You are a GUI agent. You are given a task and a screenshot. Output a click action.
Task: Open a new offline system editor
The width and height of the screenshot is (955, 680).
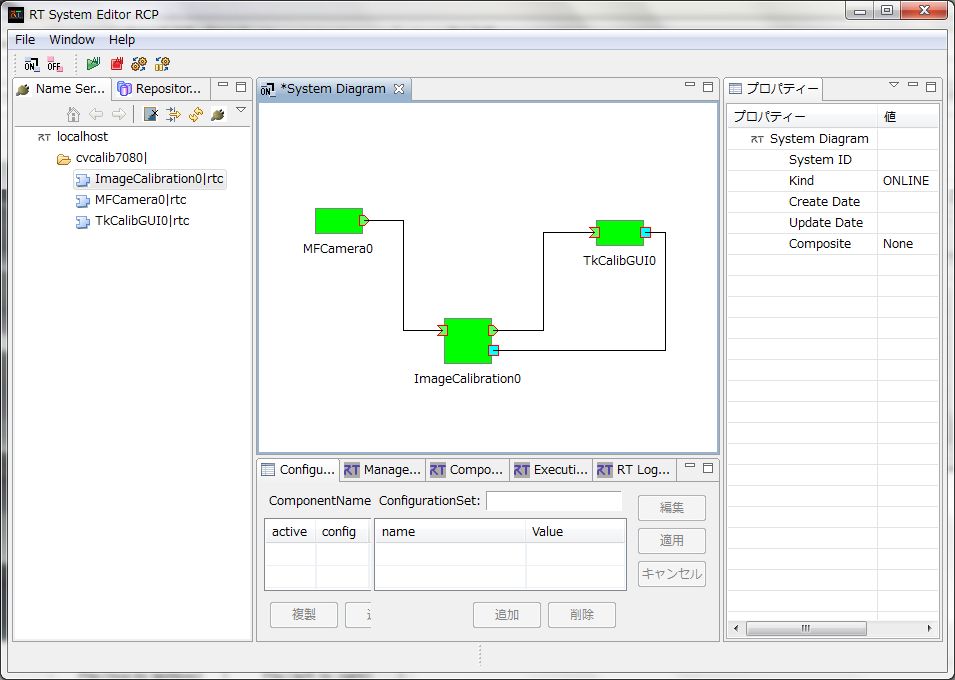(55, 64)
